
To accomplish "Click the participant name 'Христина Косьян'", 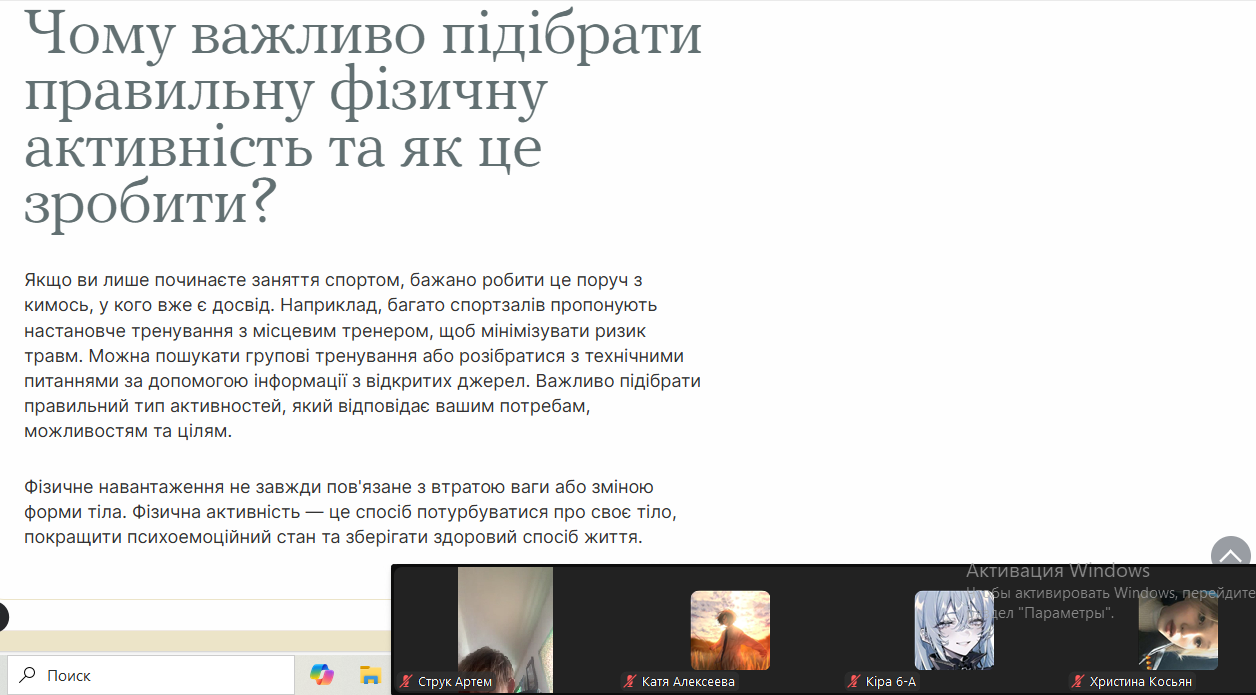I will pyautogui.click(x=1141, y=682).
